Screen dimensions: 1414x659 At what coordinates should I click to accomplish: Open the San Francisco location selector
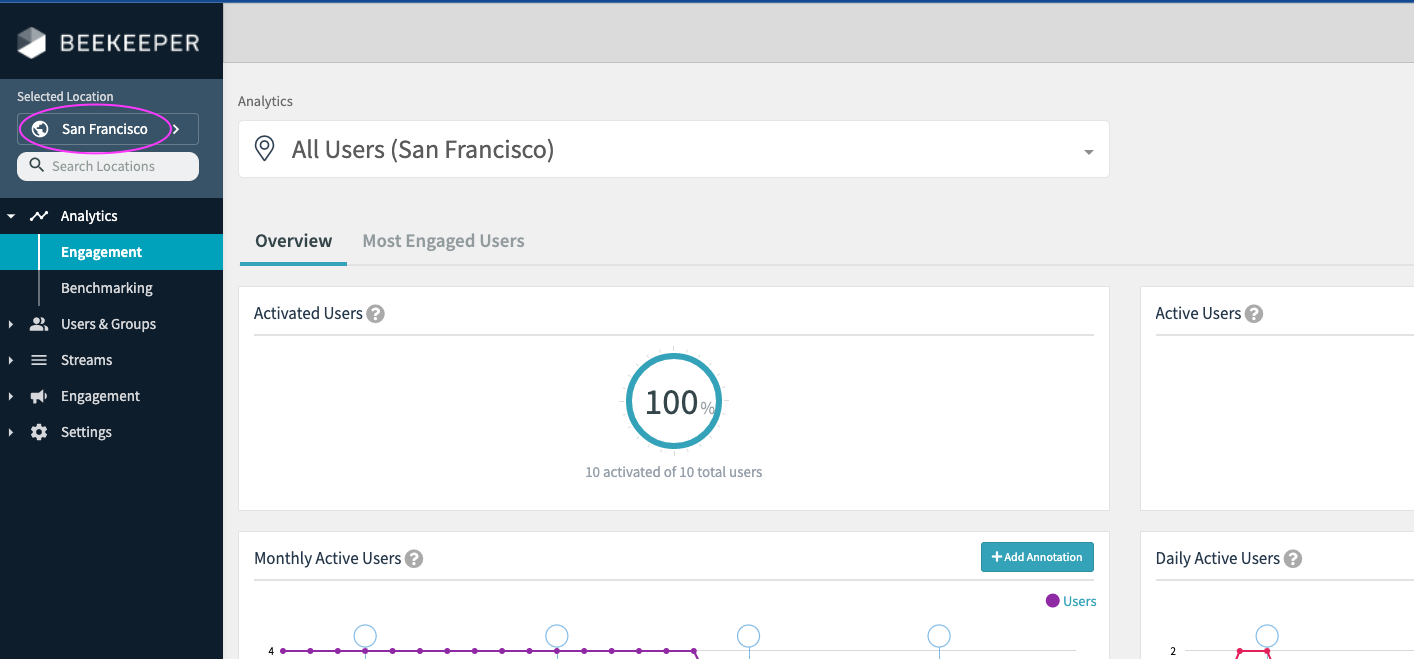pyautogui.click(x=108, y=129)
